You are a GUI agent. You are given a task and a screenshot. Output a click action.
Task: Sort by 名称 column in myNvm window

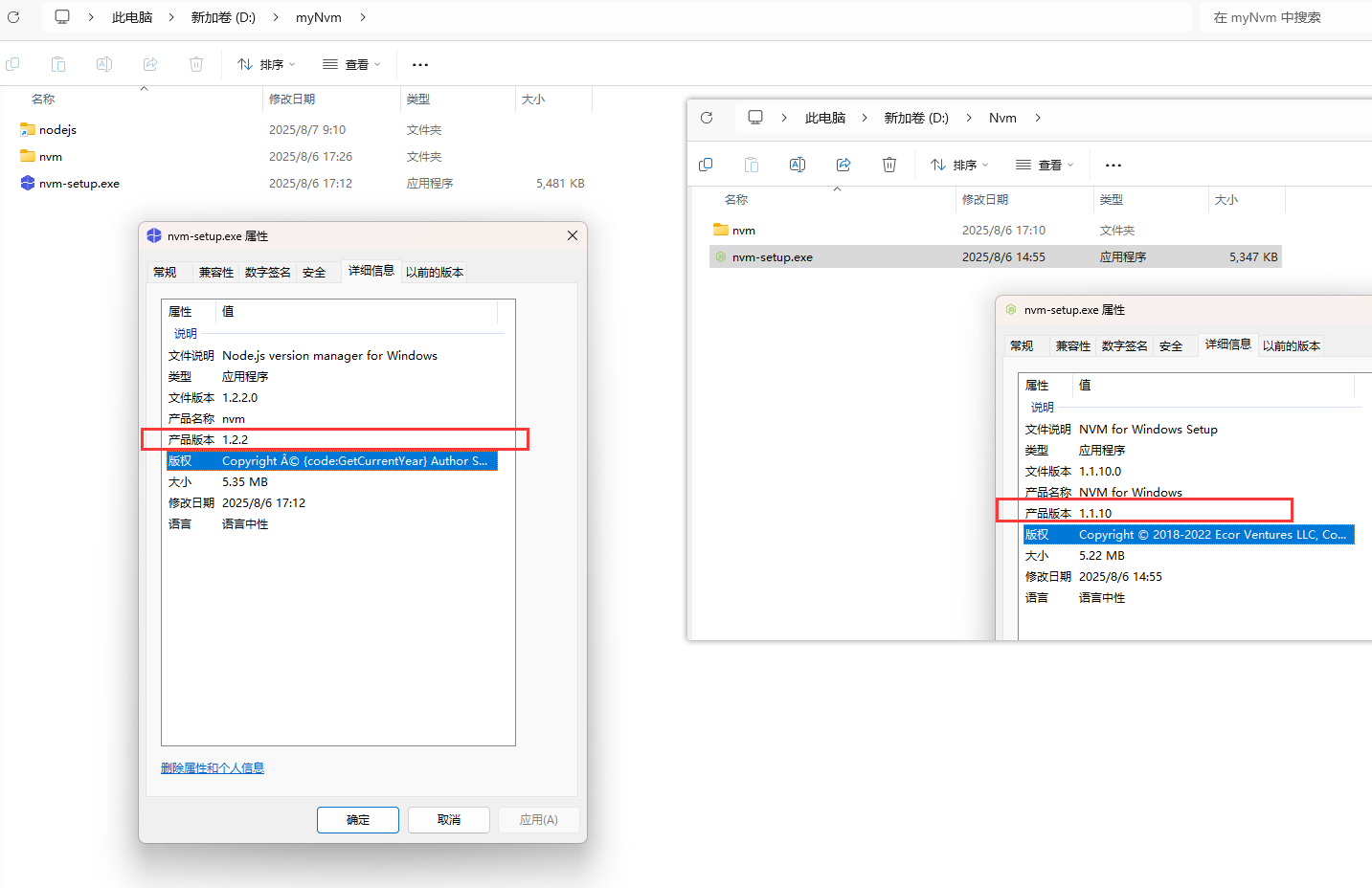43,100
